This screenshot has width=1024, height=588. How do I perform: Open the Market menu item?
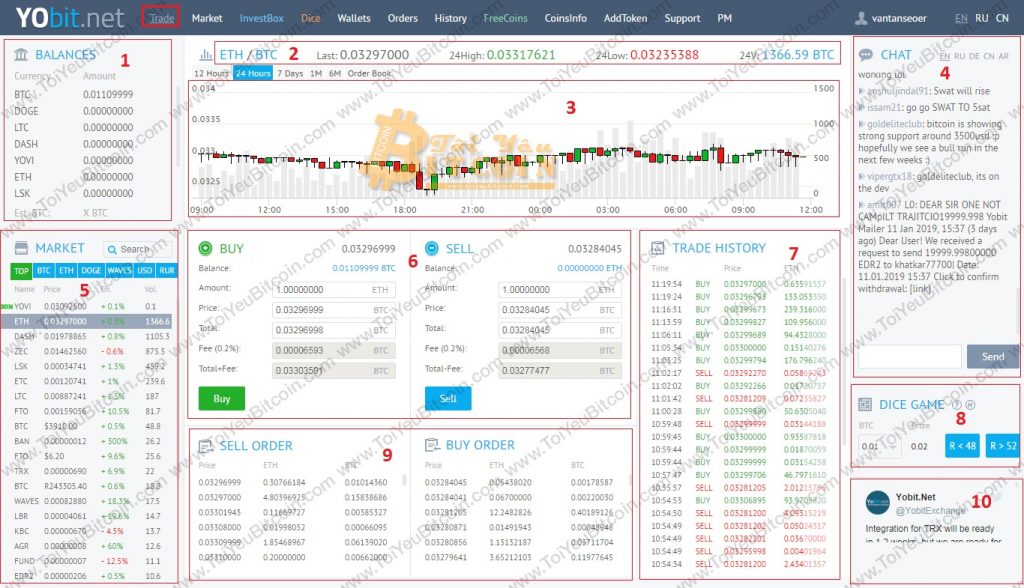pyautogui.click(x=207, y=18)
